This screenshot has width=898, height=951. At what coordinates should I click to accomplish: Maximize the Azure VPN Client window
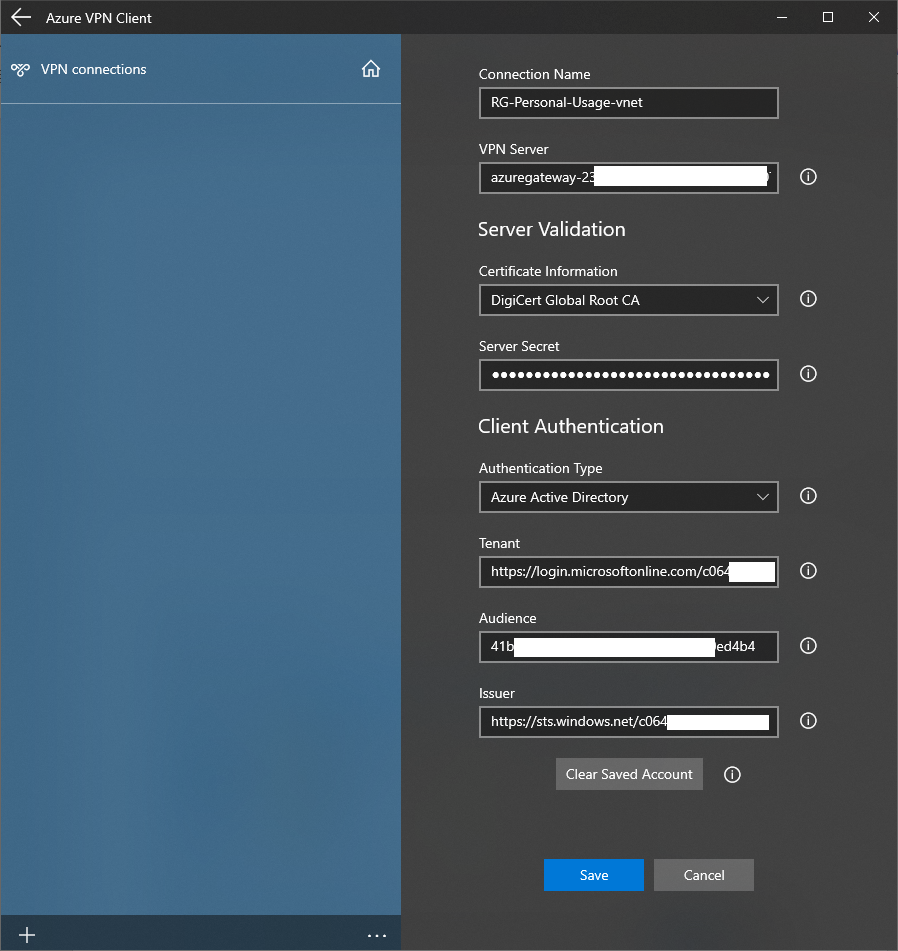coord(828,18)
